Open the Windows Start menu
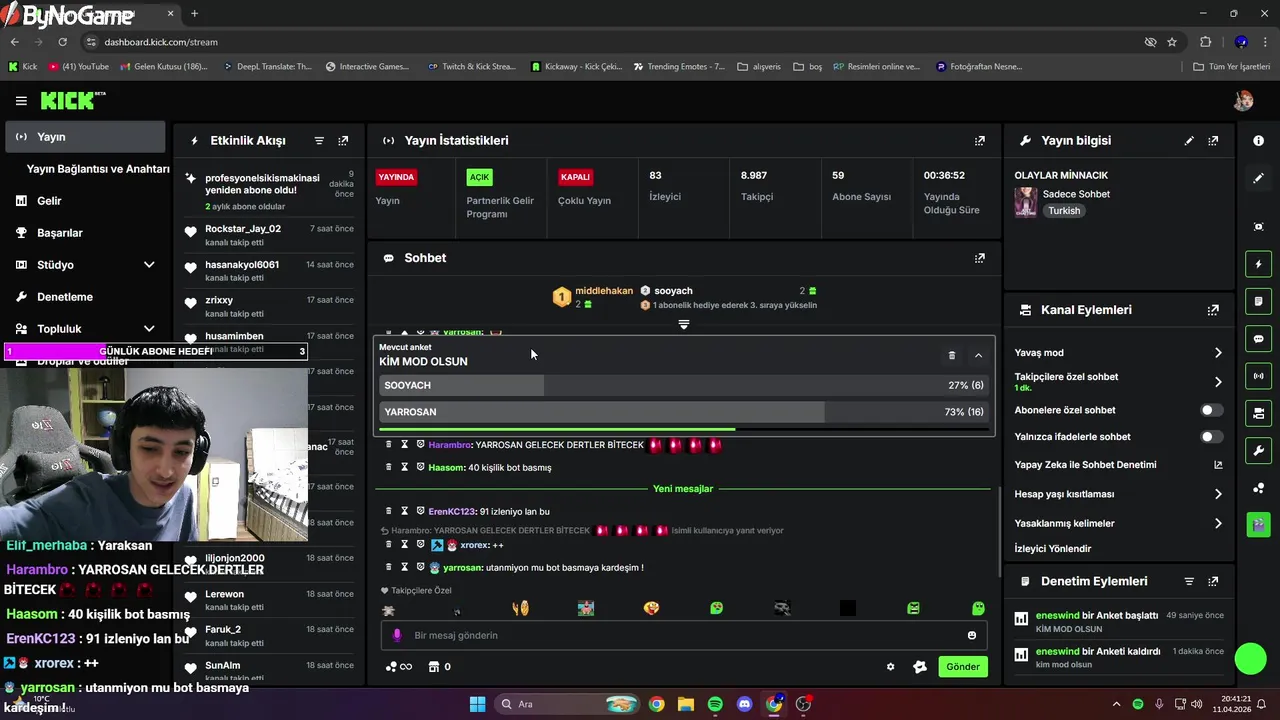Viewport: 1280px width, 720px height. pyautogui.click(x=477, y=704)
